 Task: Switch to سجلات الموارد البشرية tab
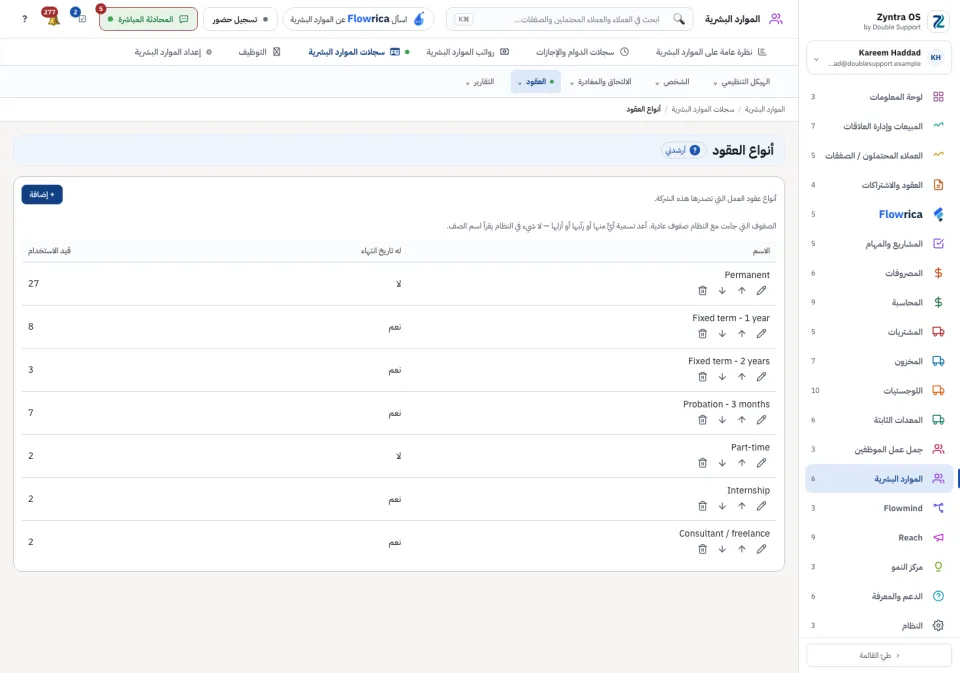click(358, 52)
